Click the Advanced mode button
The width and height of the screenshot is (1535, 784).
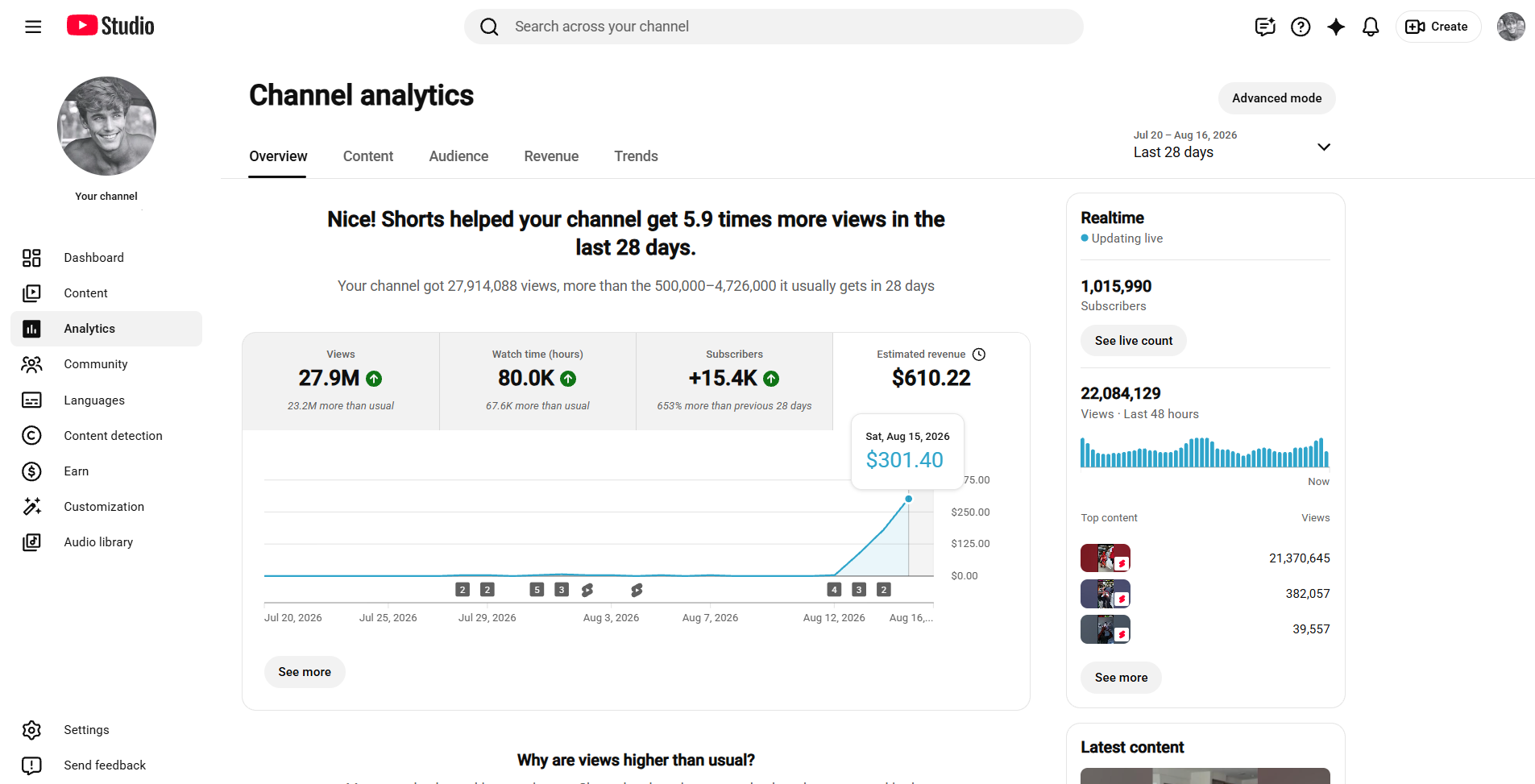point(1276,98)
